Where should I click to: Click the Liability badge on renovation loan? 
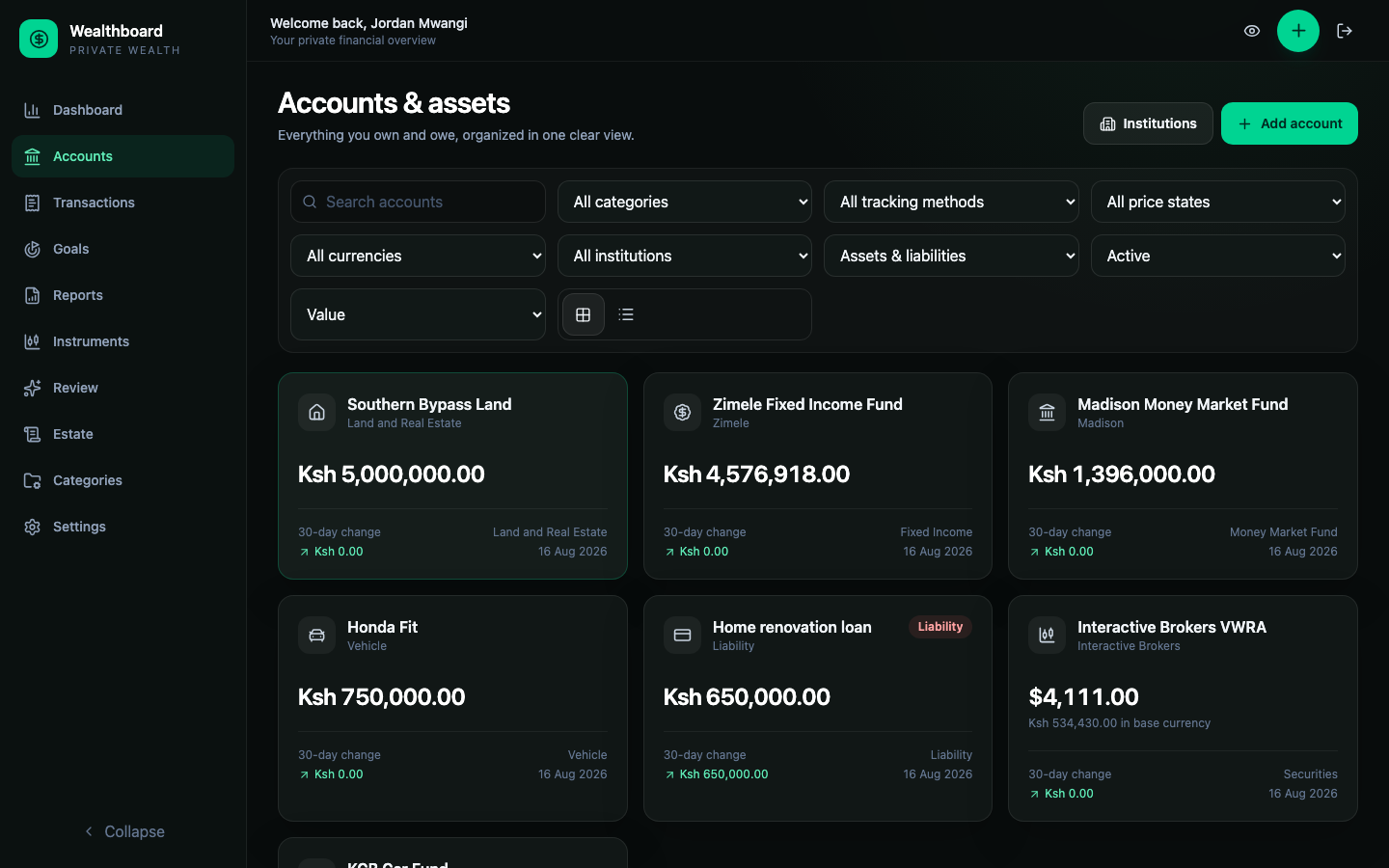tap(940, 627)
